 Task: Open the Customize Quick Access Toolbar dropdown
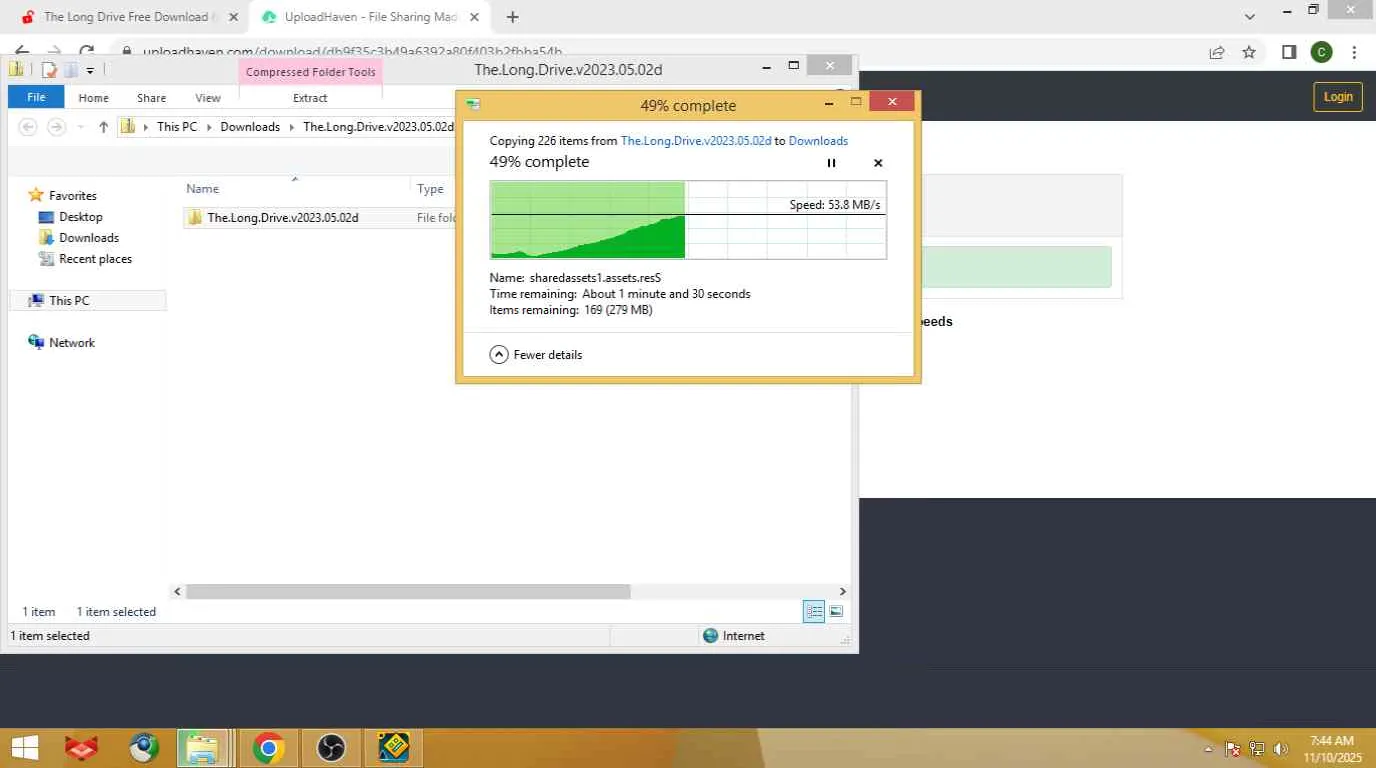(x=90, y=70)
